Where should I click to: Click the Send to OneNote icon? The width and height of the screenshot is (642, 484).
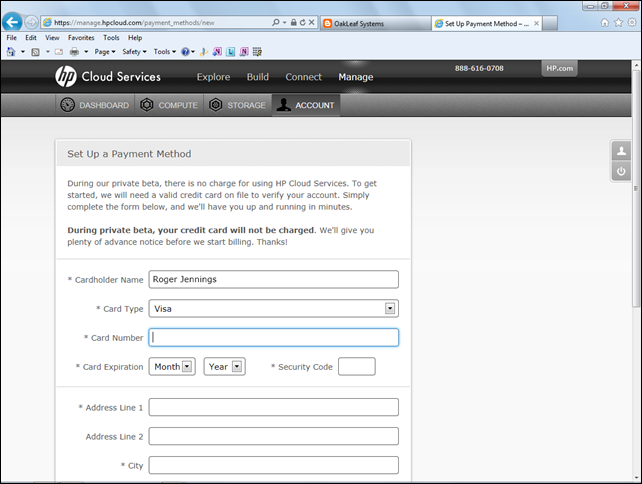point(217,52)
